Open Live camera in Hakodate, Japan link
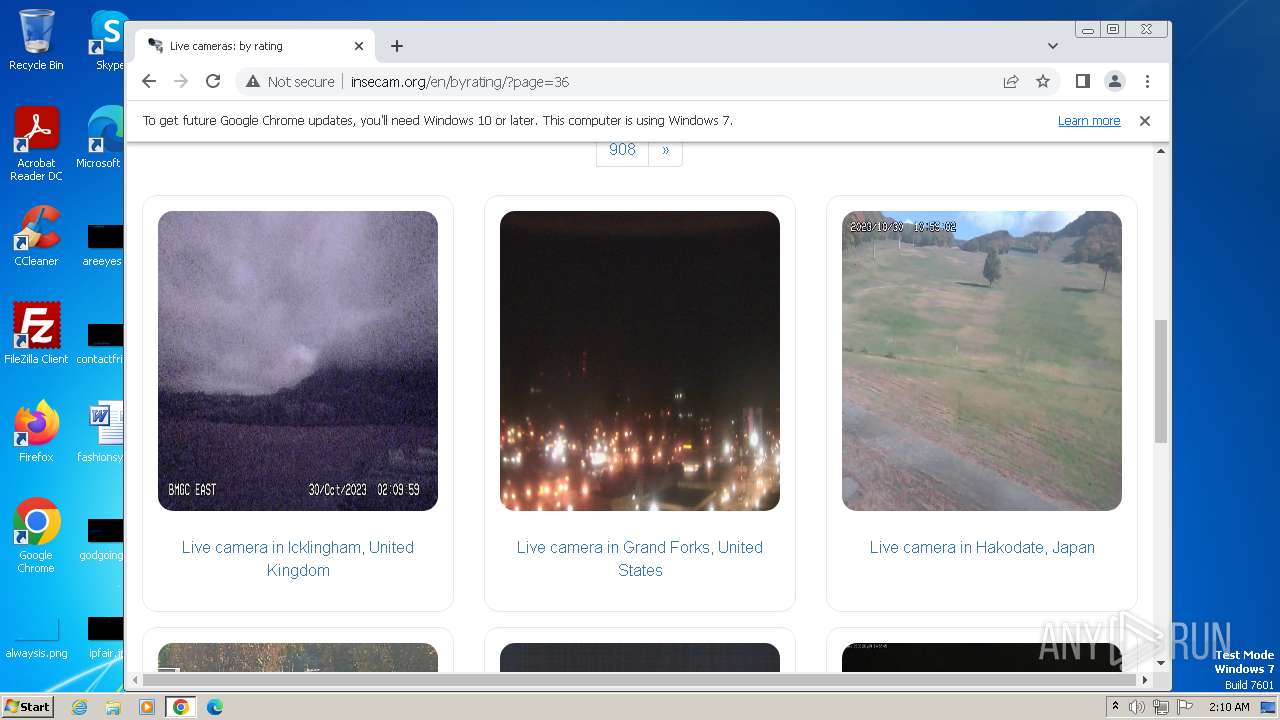Screen dimensions: 1280x720 [x=982, y=548]
